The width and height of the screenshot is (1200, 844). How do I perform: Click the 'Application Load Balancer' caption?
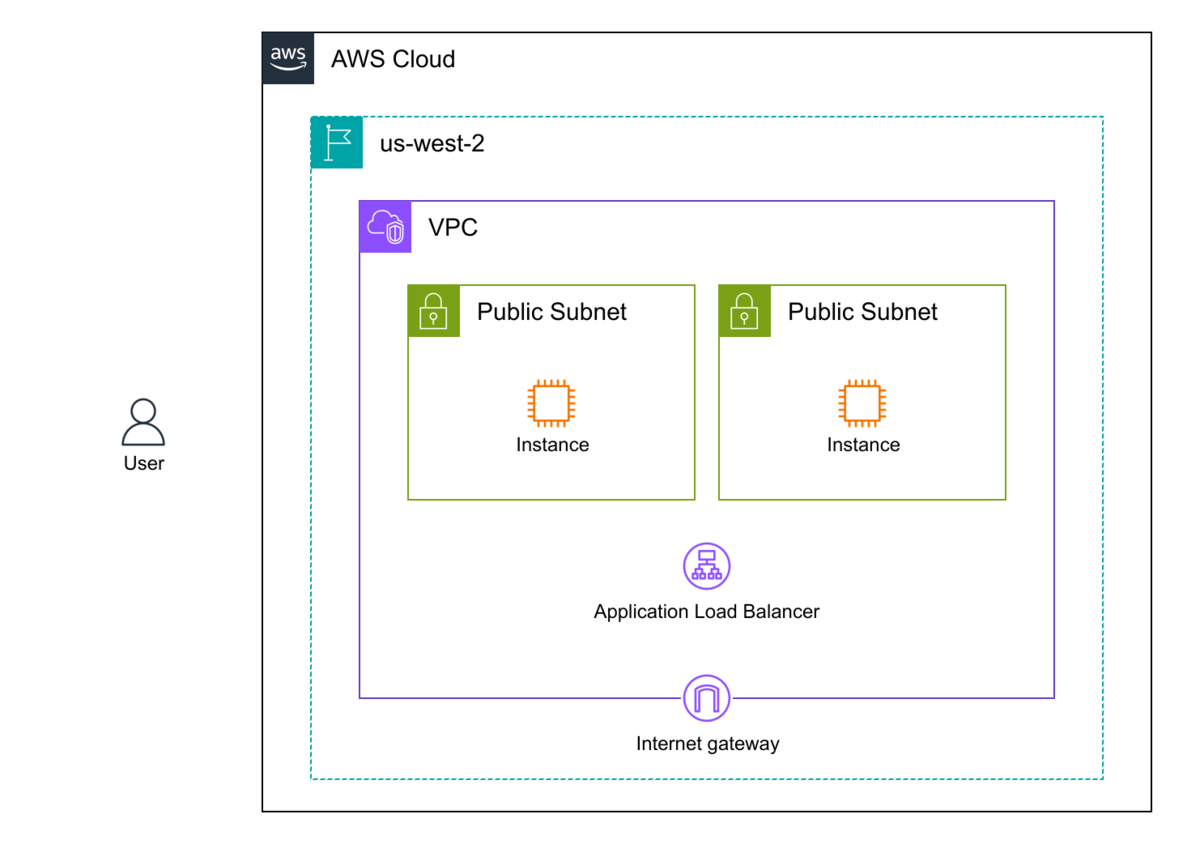[707, 611]
